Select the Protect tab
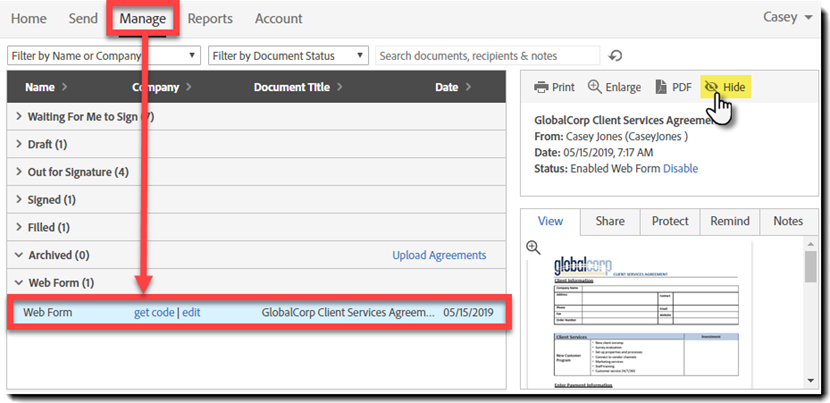The height and width of the screenshot is (403, 830). 670,221
